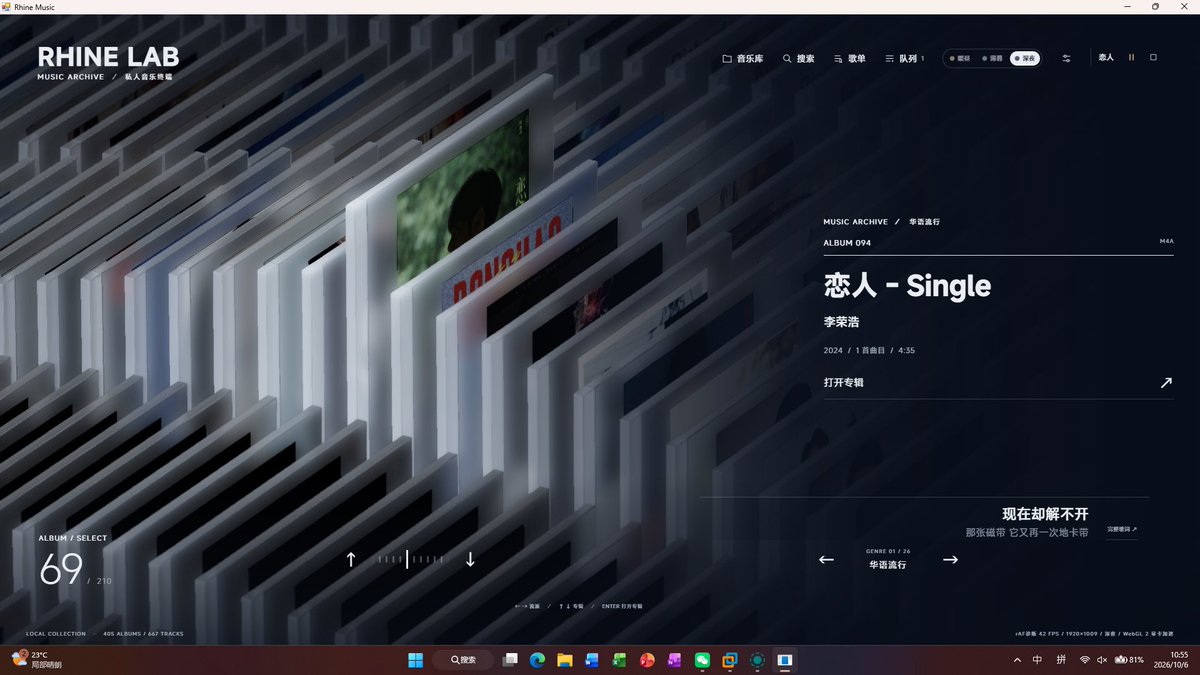Open the clock showing 10:55
The height and width of the screenshot is (675, 1200).
tap(1170, 660)
